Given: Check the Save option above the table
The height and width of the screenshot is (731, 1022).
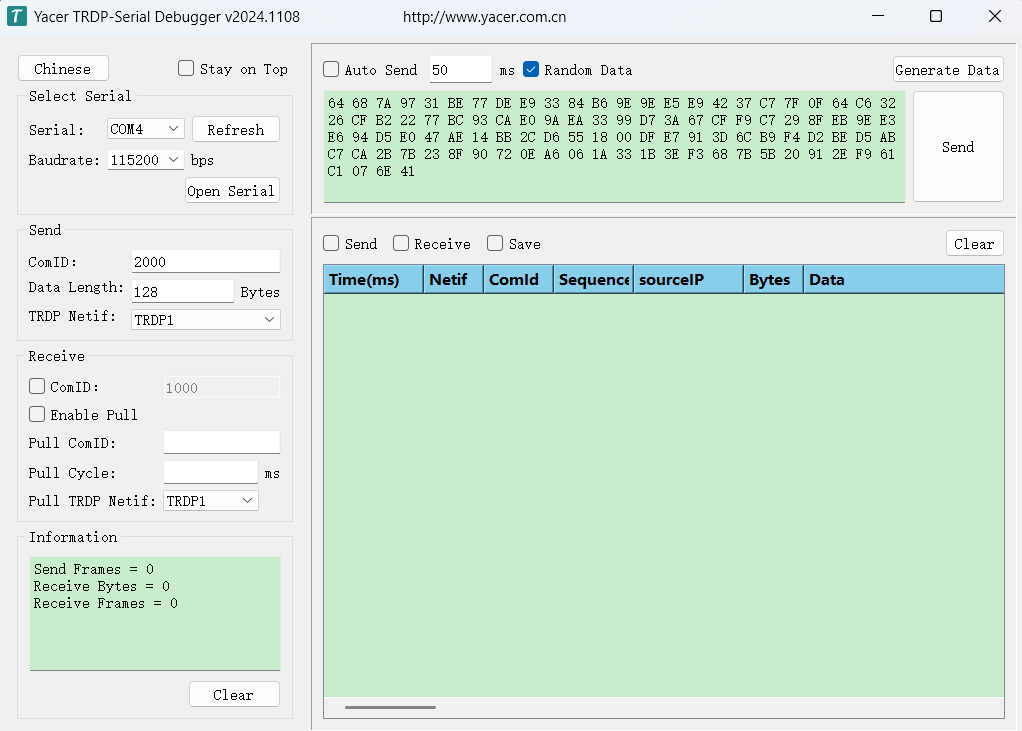Looking at the screenshot, I should (x=494, y=243).
